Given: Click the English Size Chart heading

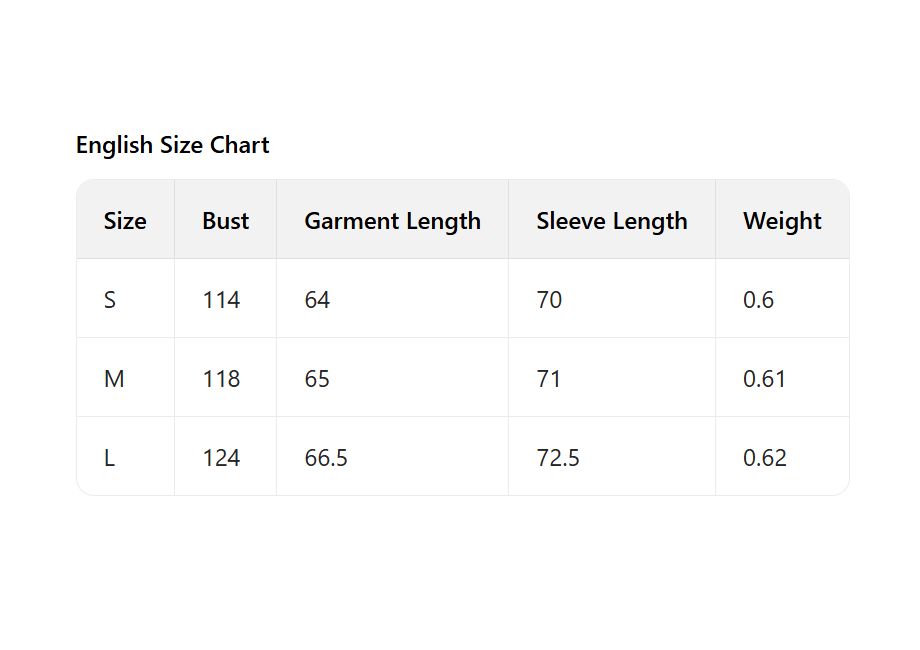Looking at the screenshot, I should pos(173,145).
